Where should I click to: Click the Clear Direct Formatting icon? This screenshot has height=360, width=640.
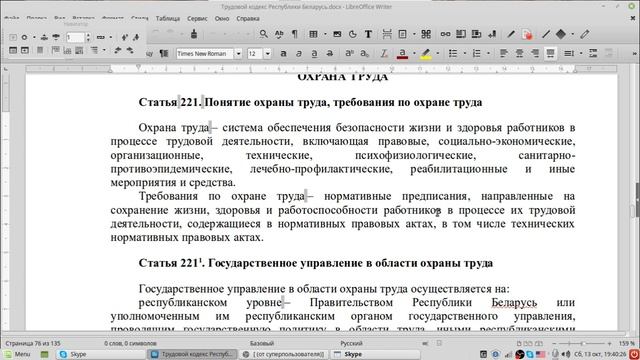point(384,53)
